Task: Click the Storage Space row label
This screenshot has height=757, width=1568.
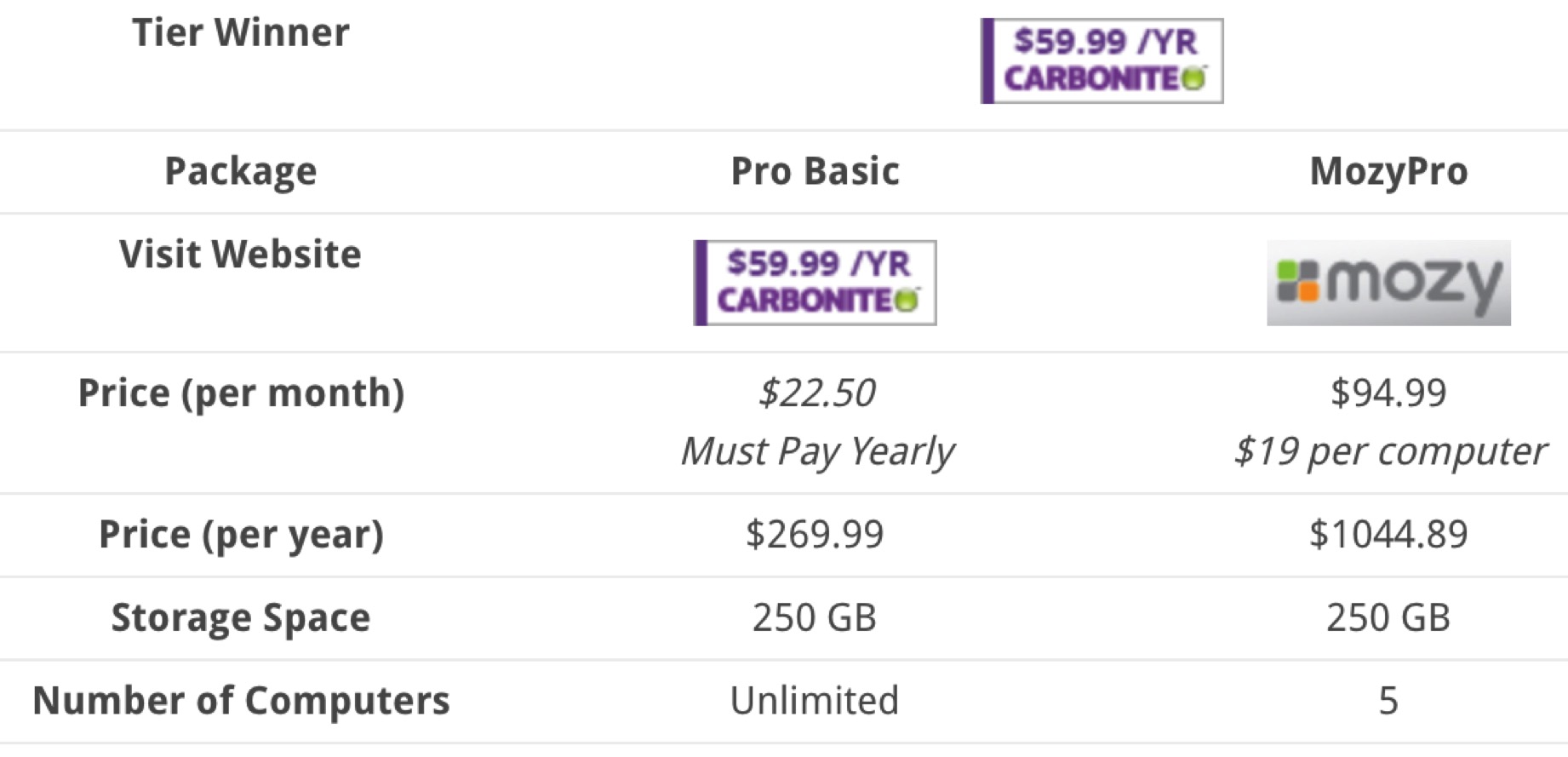Action: coord(241,617)
